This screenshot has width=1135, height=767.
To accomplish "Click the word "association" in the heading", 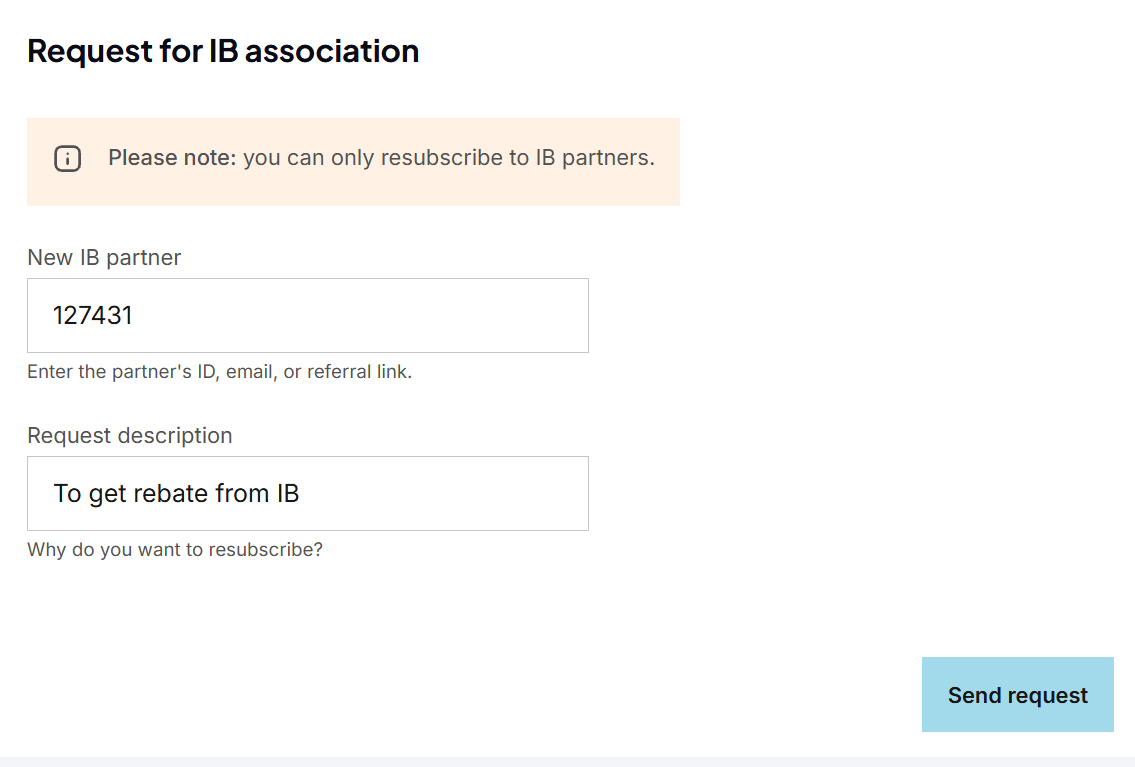I will (332, 51).
